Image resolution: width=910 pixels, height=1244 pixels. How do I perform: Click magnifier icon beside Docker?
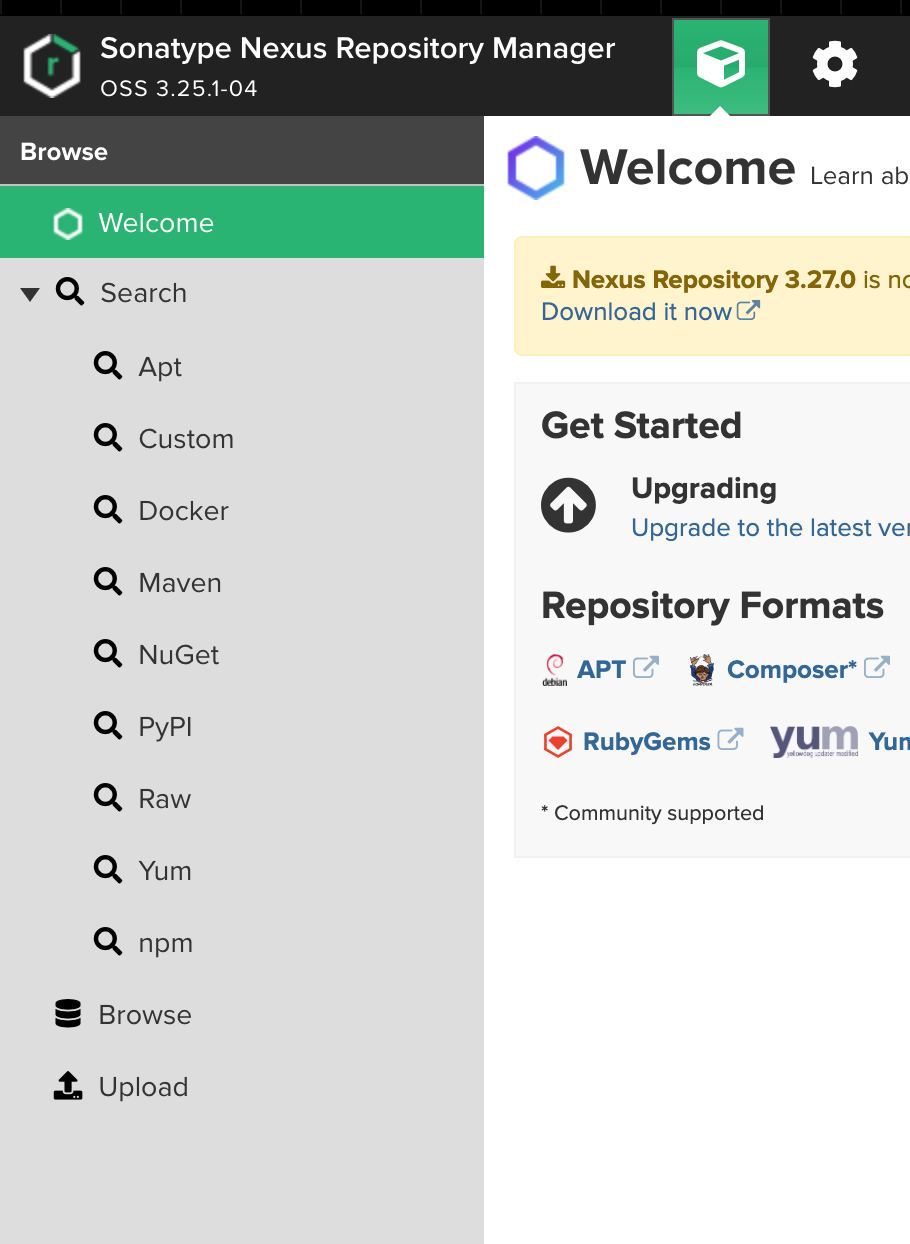tap(107, 509)
